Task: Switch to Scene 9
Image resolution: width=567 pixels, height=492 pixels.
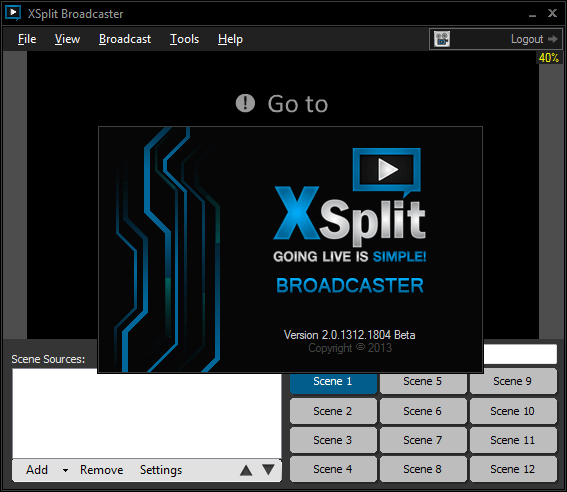Action: 513,381
